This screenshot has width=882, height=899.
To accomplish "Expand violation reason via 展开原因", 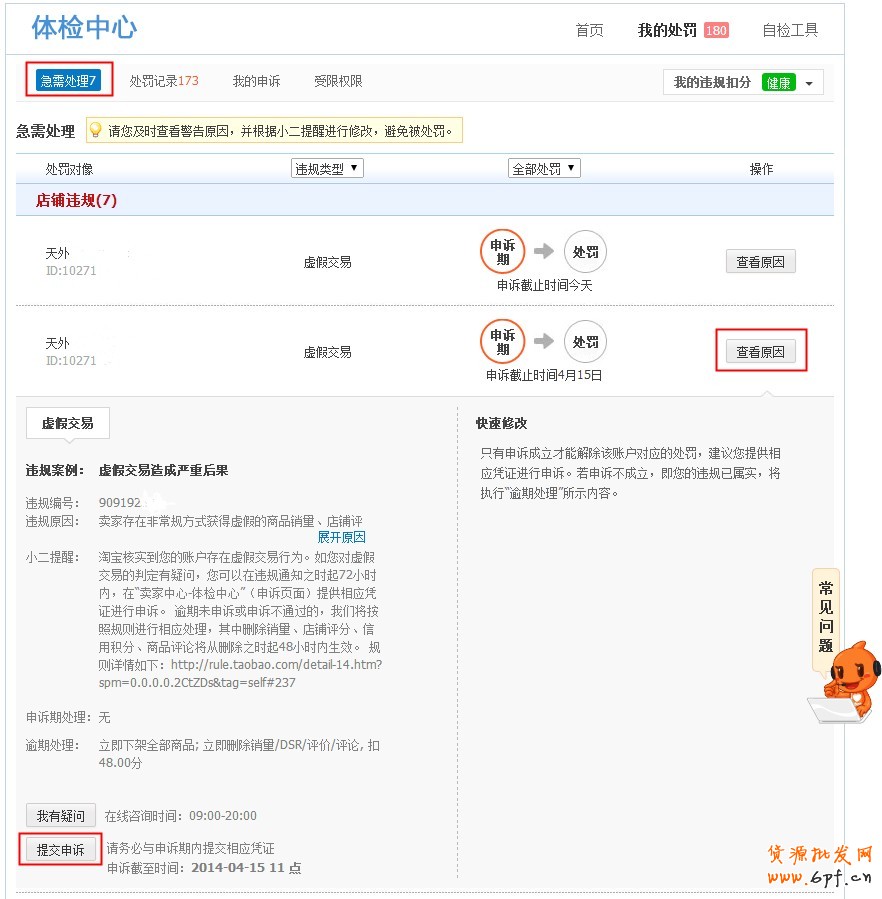I will pos(341,537).
